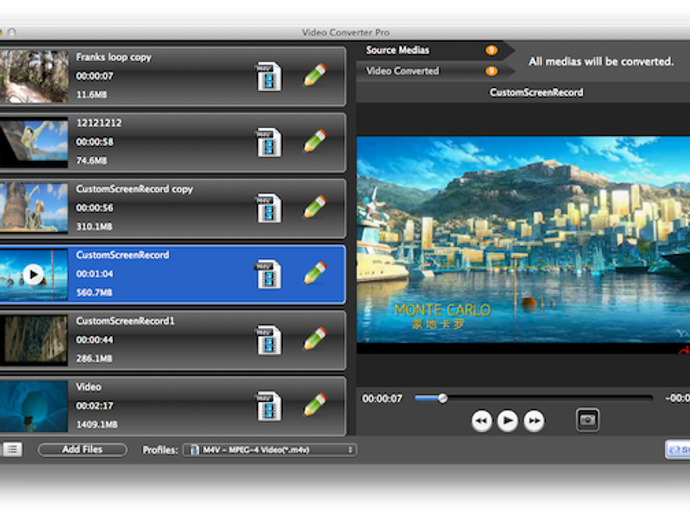The height and width of the screenshot is (518, 690).
Task: Select the Franks loop copy title
Action: coord(114,57)
